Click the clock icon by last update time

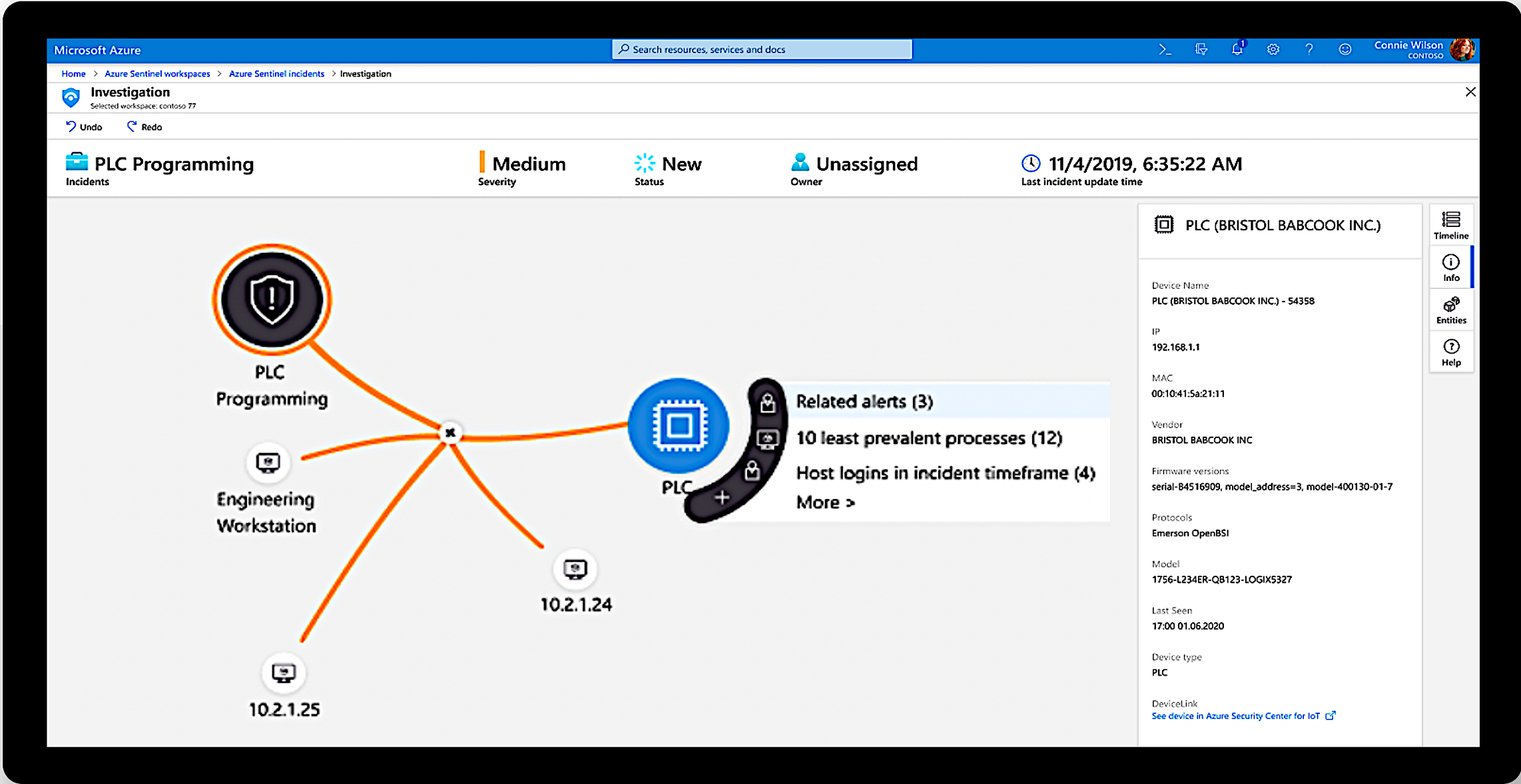click(x=1031, y=163)
